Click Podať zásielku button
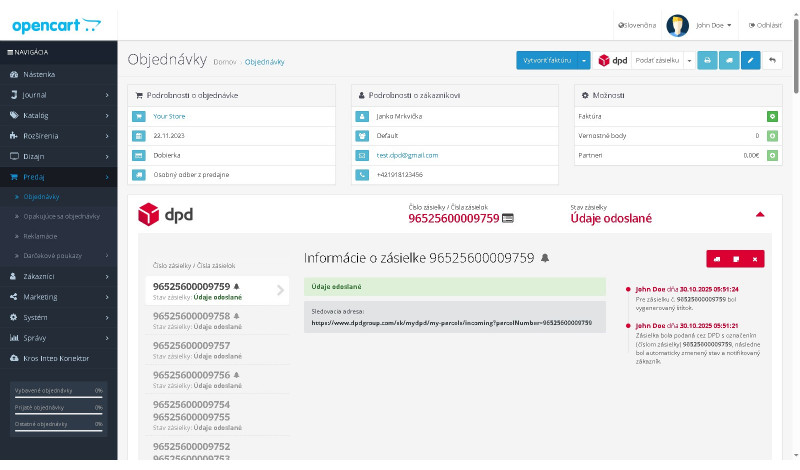 (657, 60)
